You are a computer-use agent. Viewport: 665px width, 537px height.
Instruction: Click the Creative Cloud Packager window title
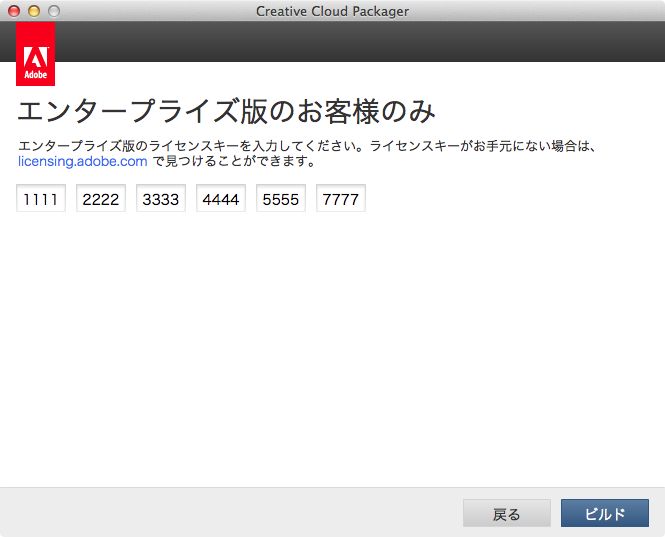332,11
